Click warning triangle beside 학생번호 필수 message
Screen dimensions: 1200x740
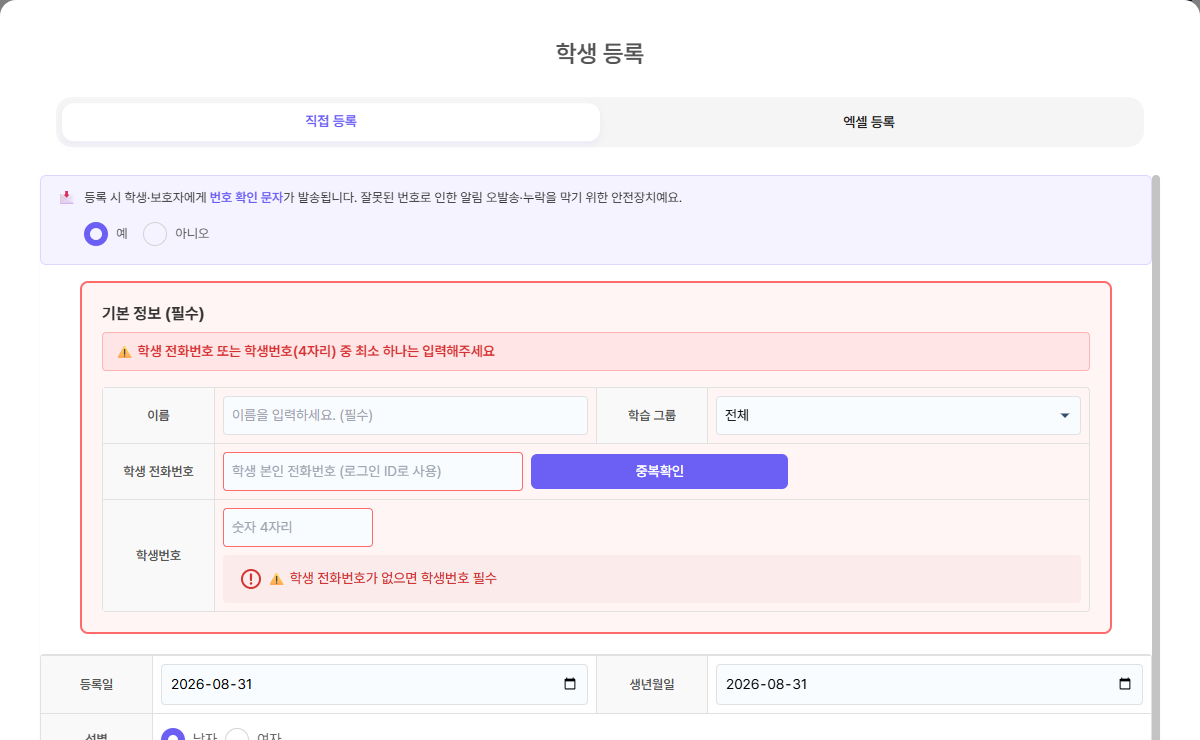(277, 579)
